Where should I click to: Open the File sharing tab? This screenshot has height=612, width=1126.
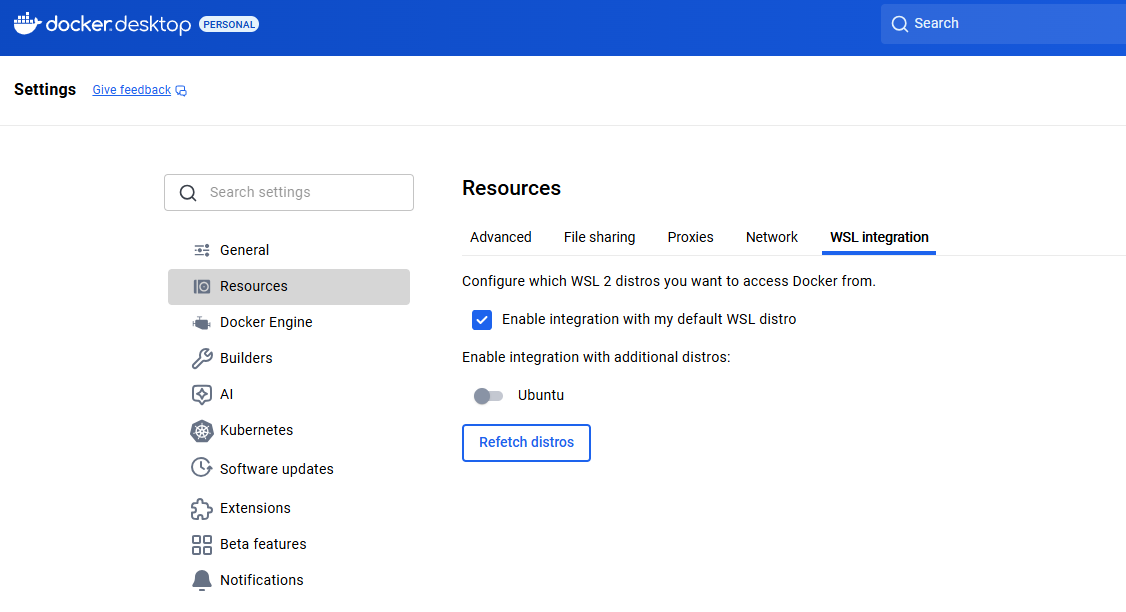point(599,237)
